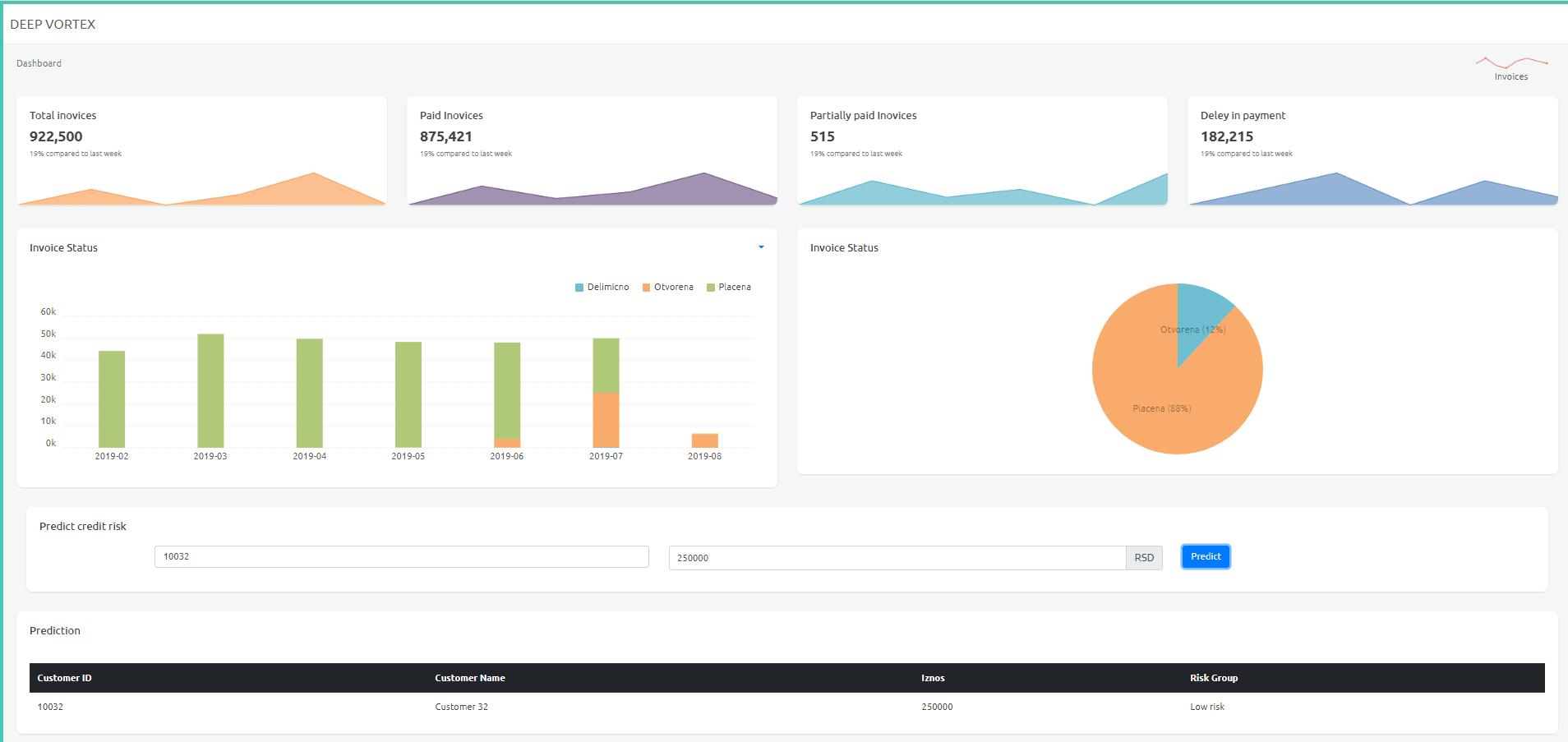
Task: Toggle the Placena legend series
Action: (728, 288)
